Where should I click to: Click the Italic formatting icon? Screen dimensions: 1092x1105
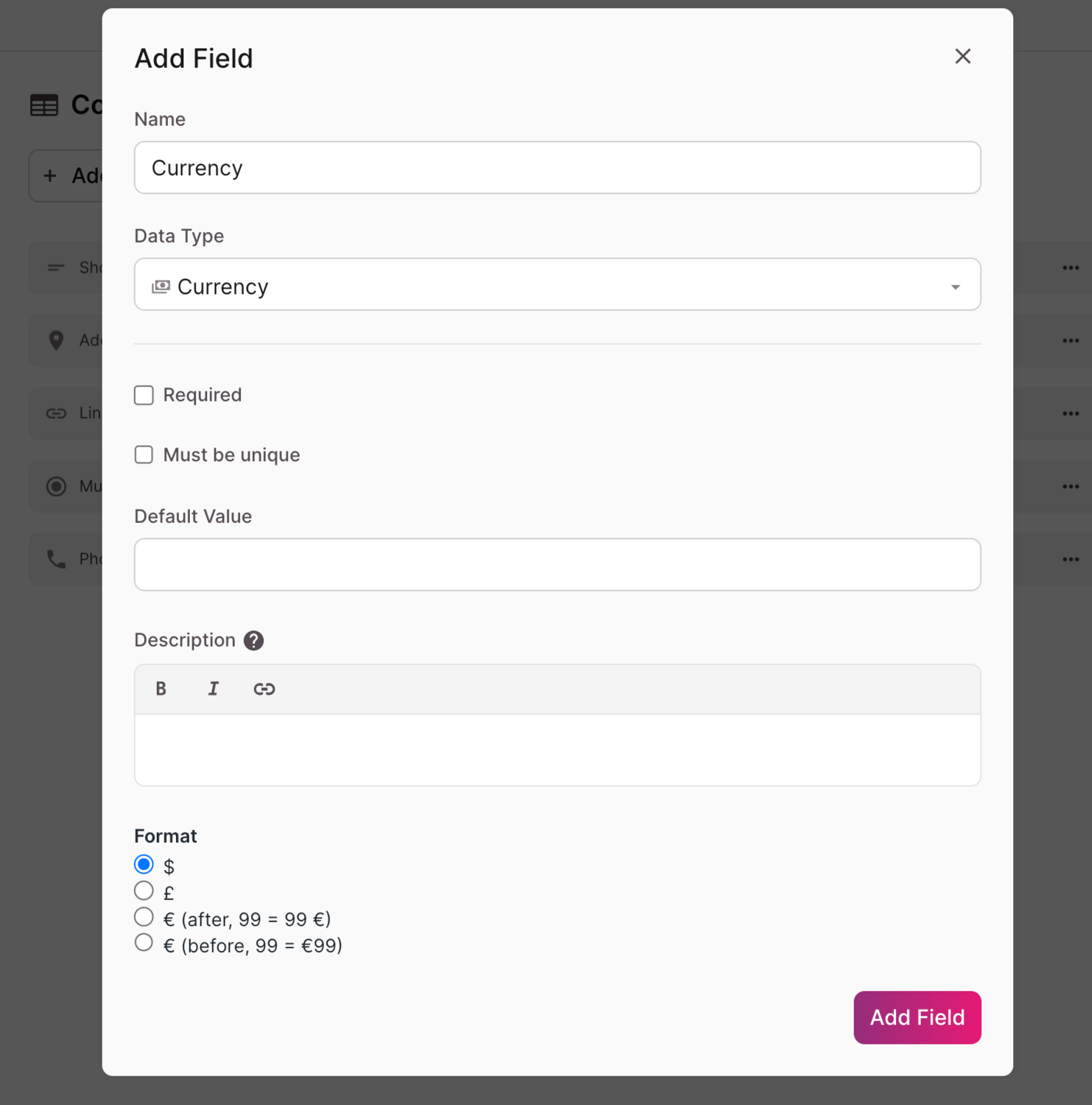pos(213,689)
